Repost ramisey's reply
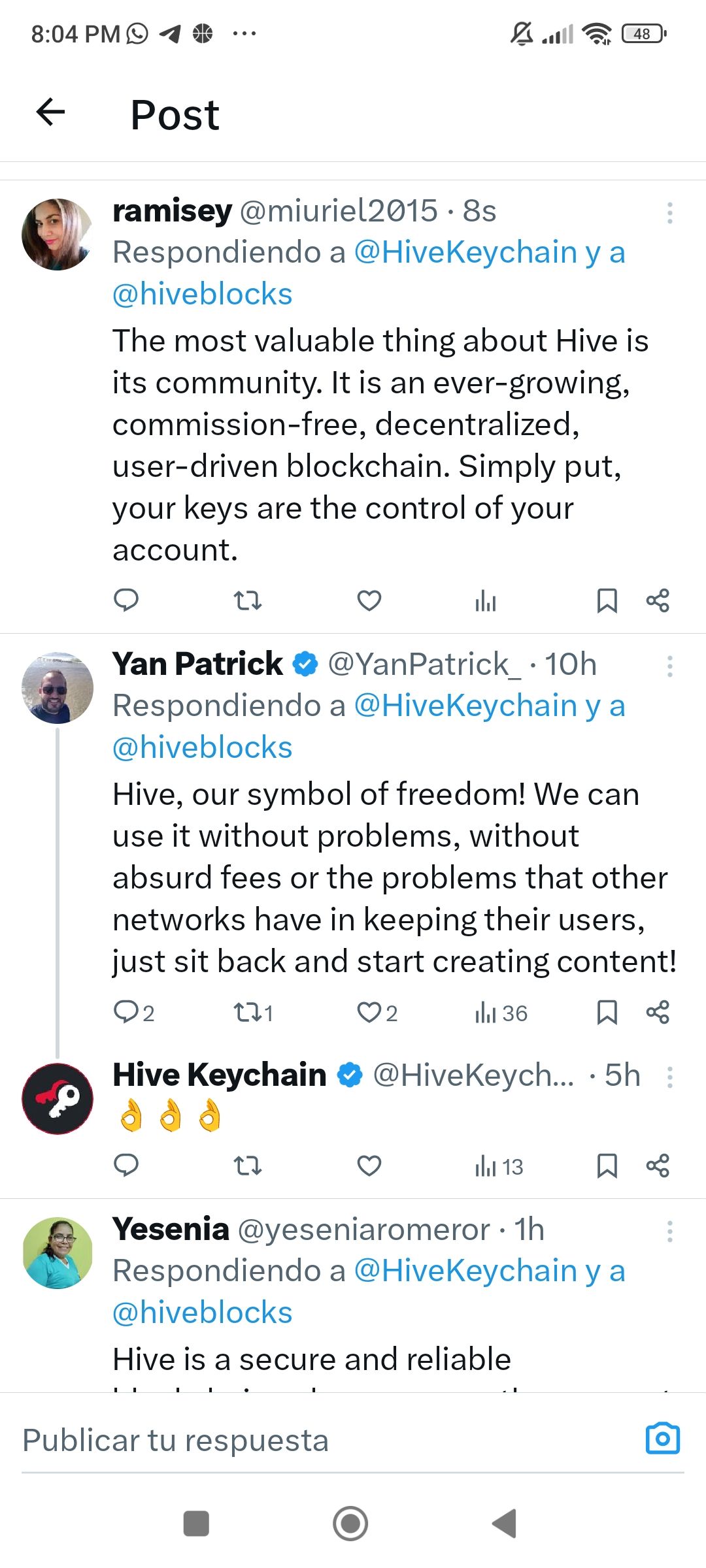706x1568 pixels. point(248,600)
